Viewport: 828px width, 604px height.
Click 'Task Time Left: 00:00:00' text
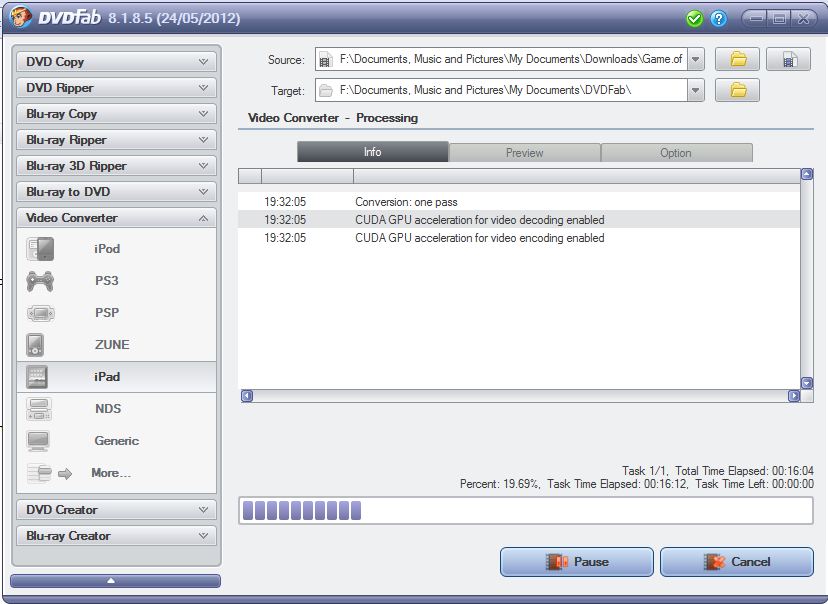[755, 484]
